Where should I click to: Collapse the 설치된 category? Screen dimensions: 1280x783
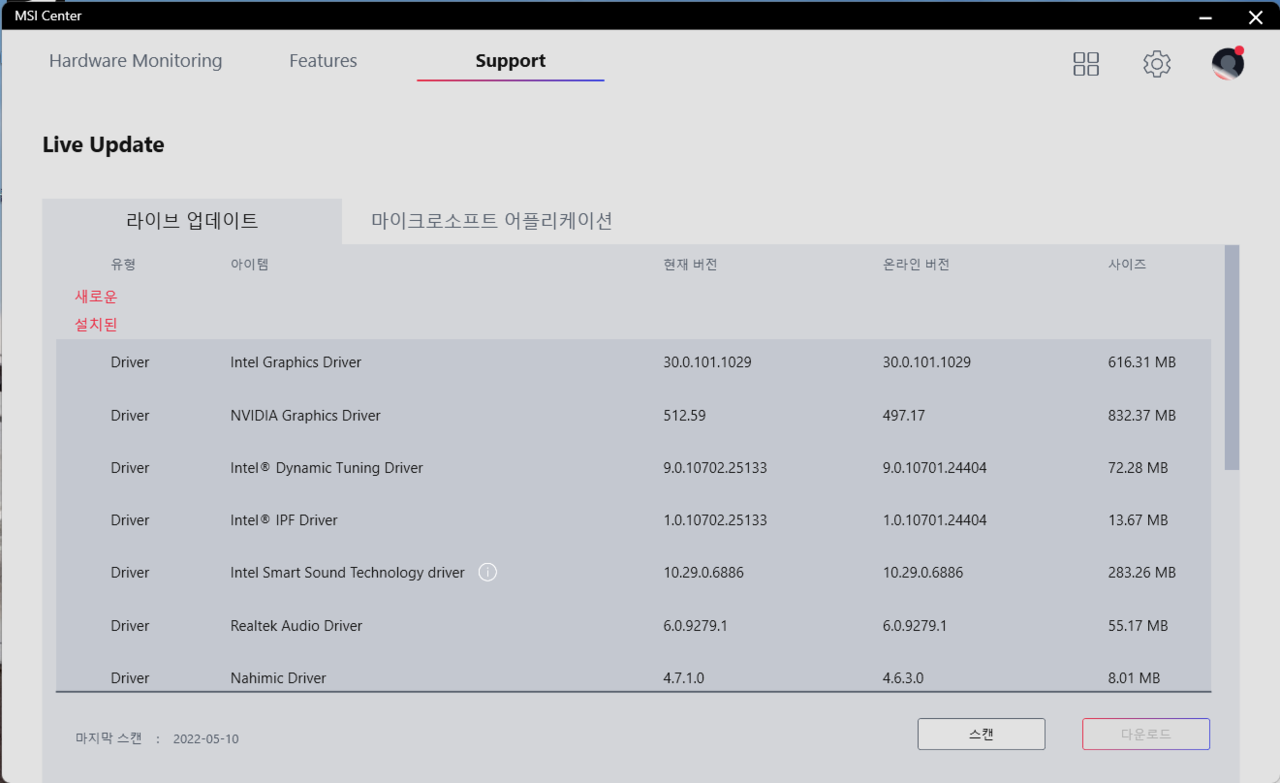coord(96,325)
